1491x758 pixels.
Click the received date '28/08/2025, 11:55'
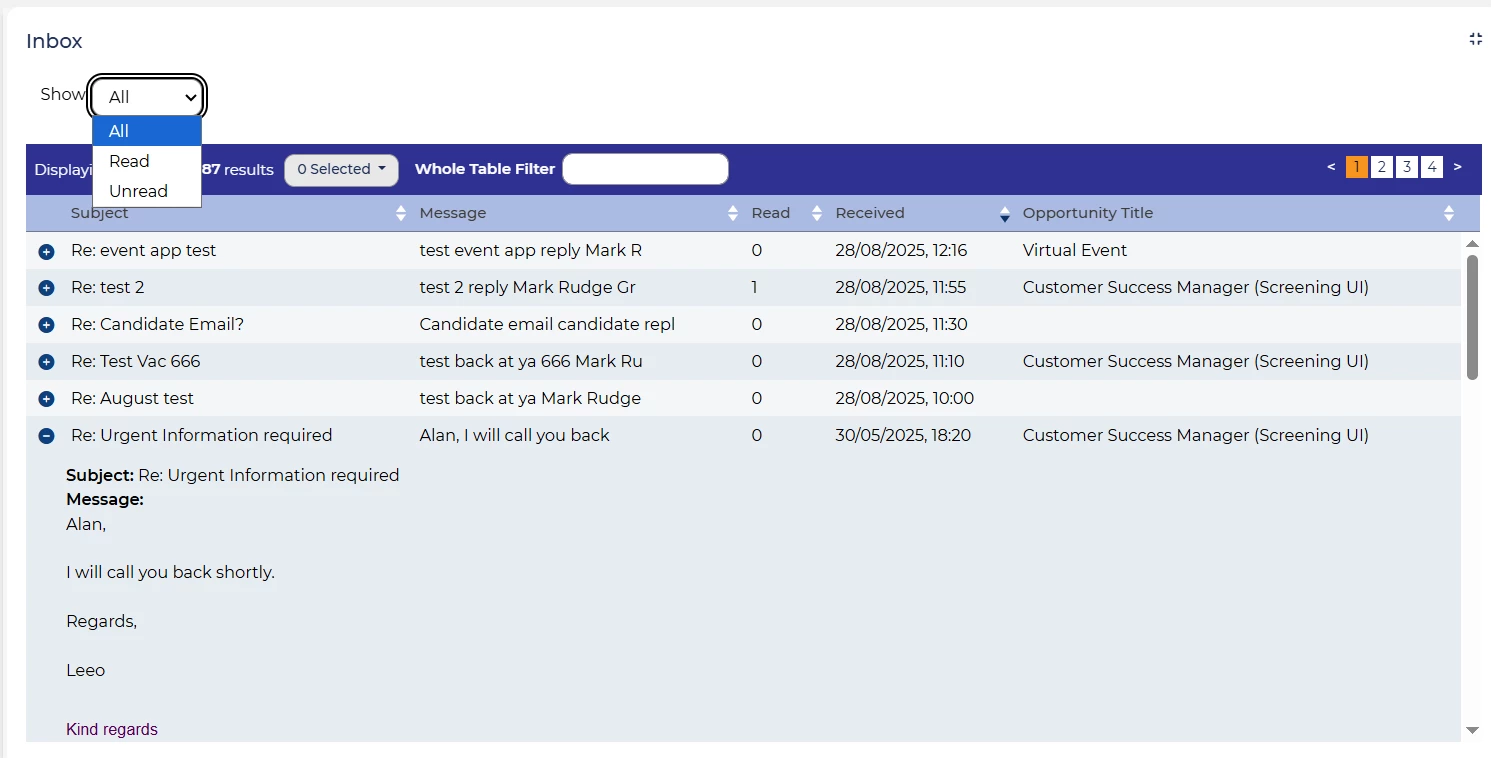[901, 288]
